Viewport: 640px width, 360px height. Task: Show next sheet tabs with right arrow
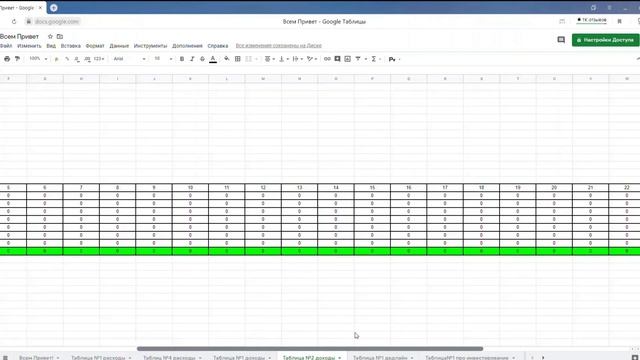pyautogui.click(x=543, y=358)
